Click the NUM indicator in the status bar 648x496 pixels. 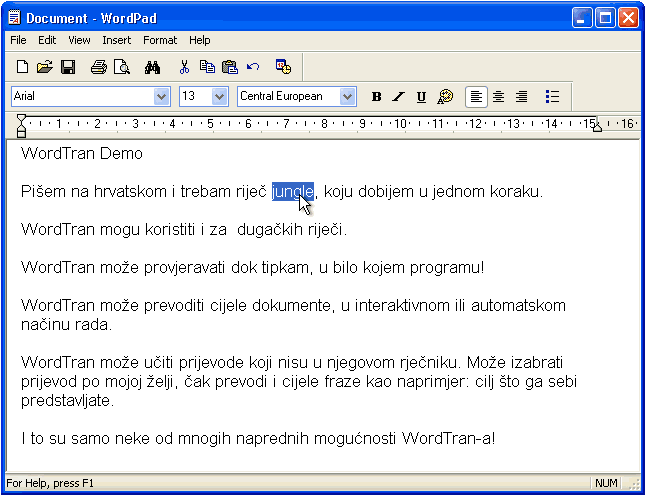[606, 483]
